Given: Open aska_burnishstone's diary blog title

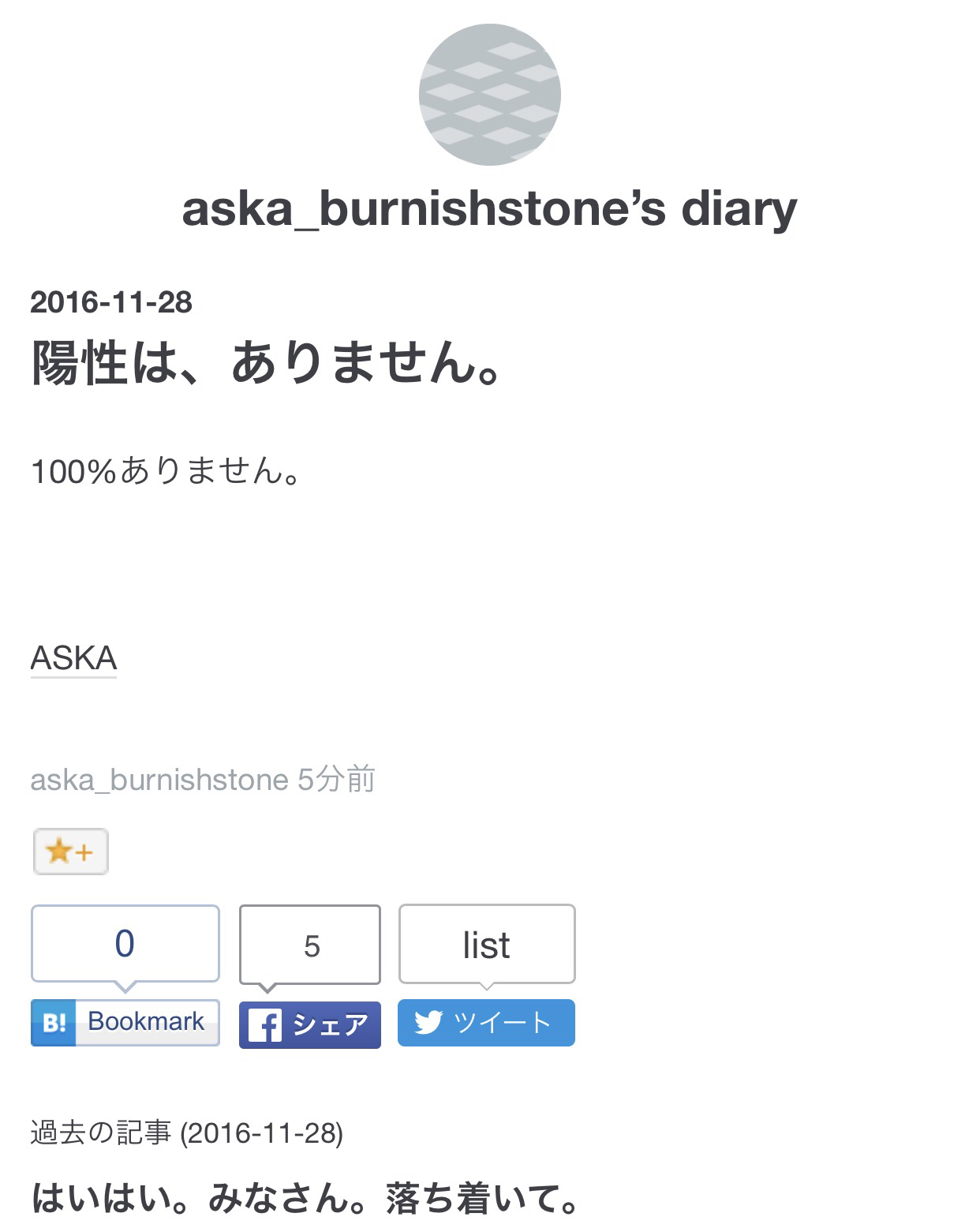Looking at the screenshot, I should point(489,209).
